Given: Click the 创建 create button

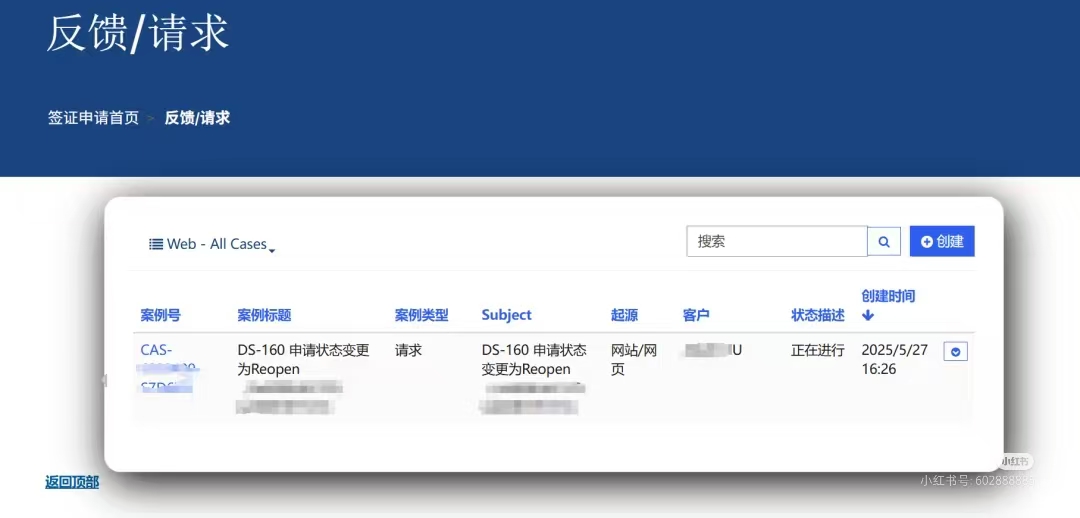Looking at the screenshot, I should point(942,241).
